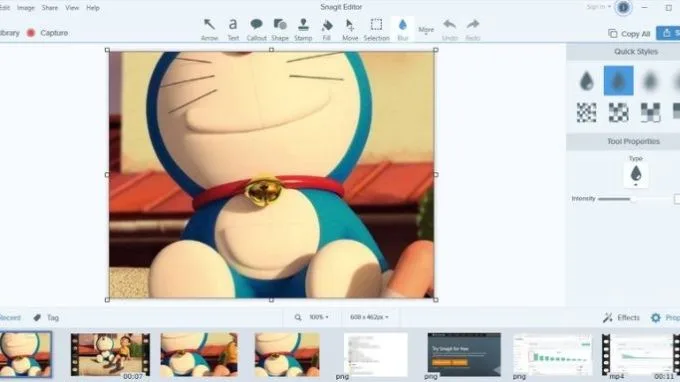Open the Image menu
Image resolution: width=680 pixels, height=382 pixels.
(x=26, y=8)
